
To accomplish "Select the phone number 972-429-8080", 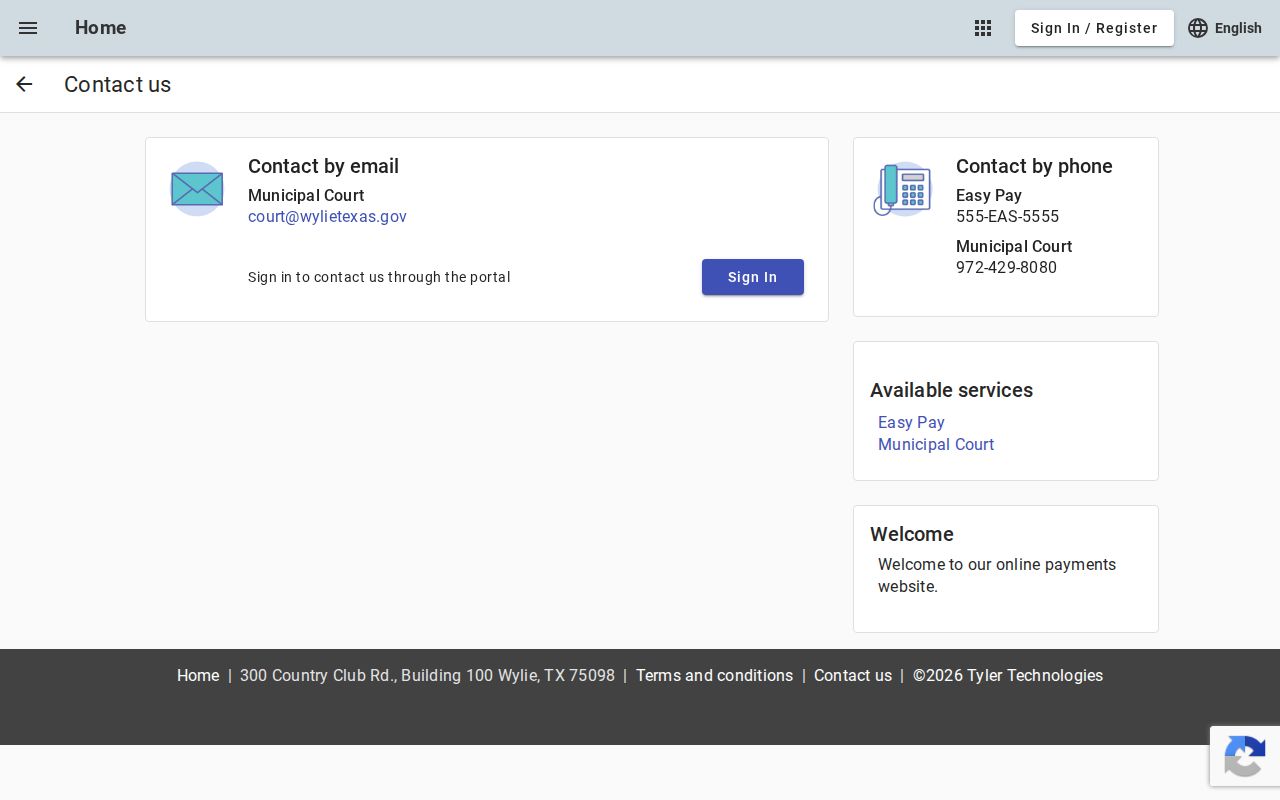I will click(1006, 267).
